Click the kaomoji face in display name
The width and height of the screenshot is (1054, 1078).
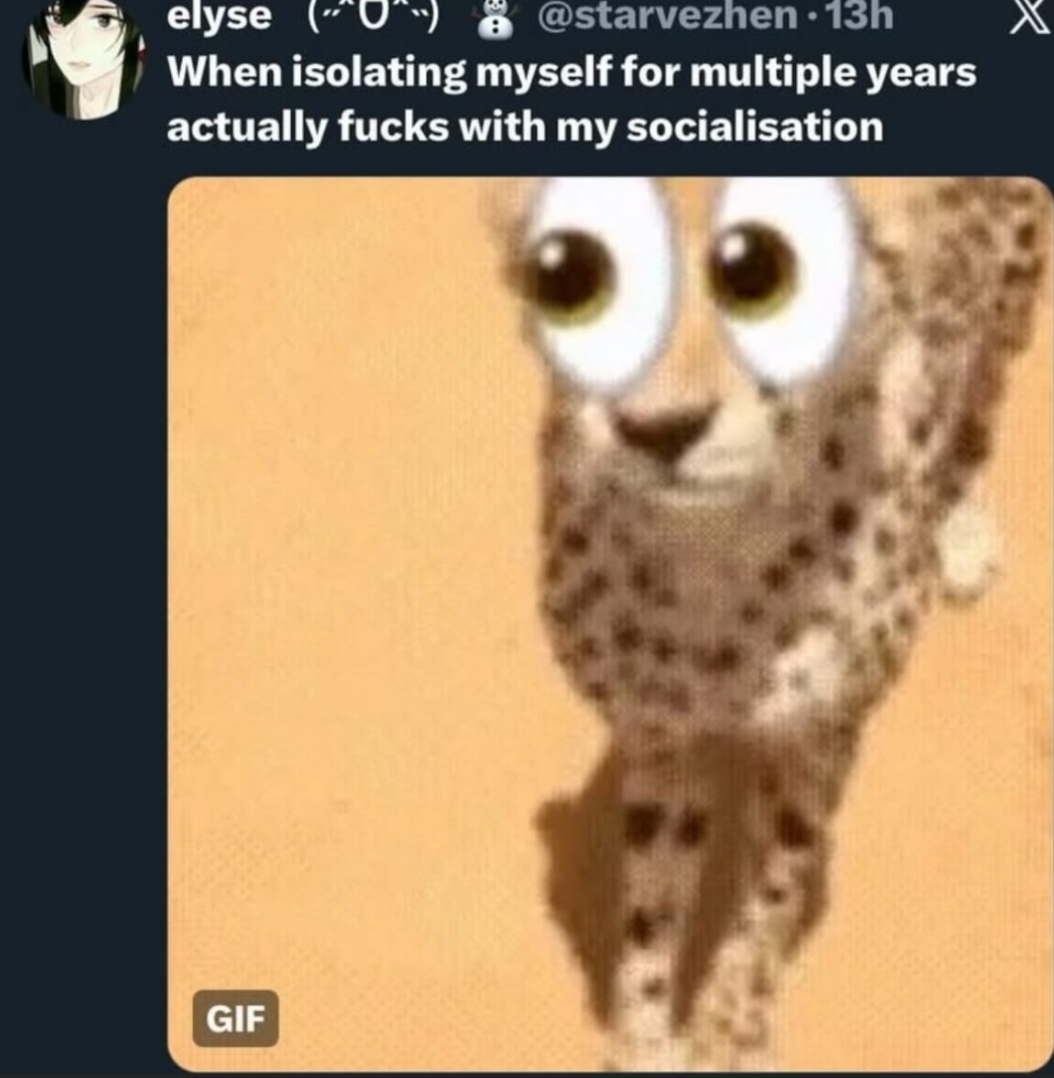pyautogui.click(x=373, y=17)
